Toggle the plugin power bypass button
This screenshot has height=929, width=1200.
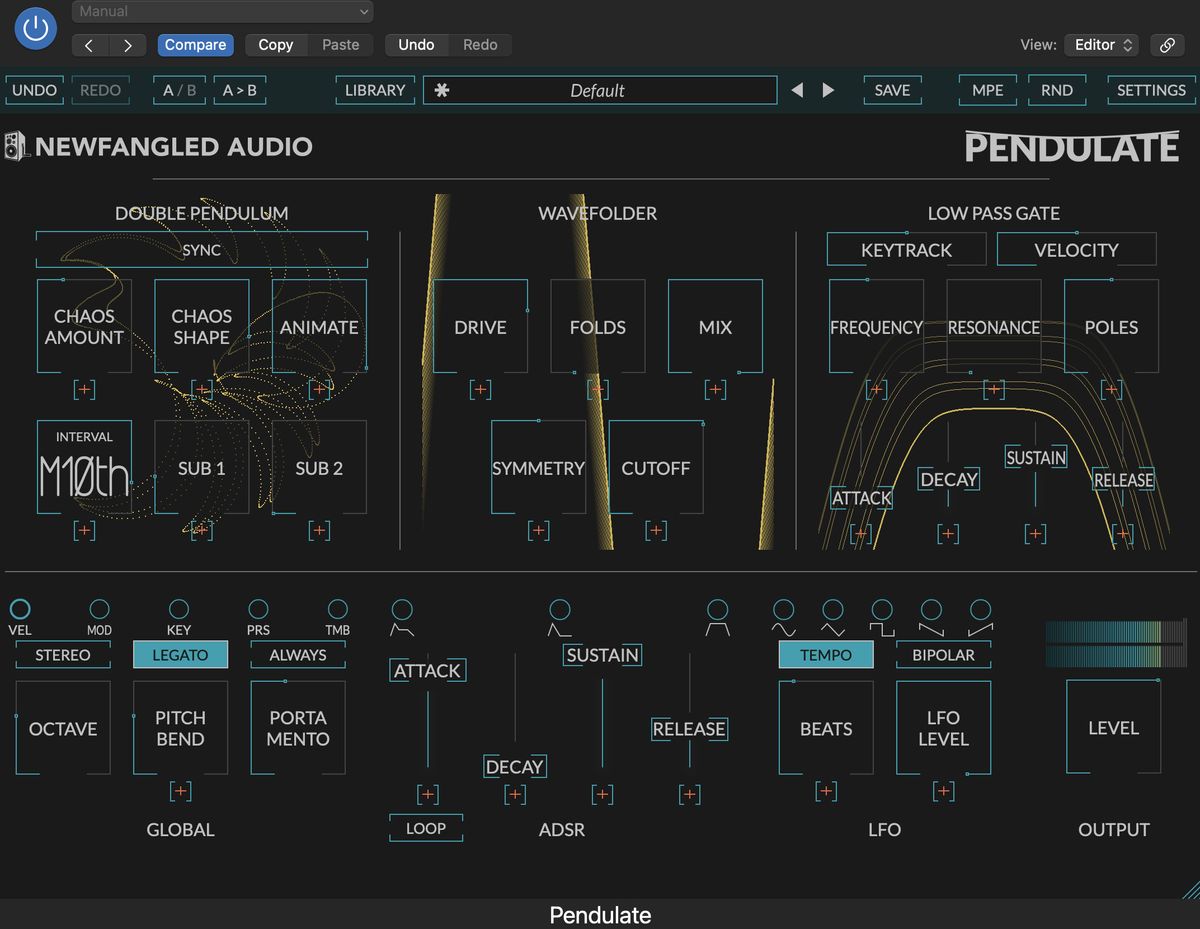[x=36, y=28]
